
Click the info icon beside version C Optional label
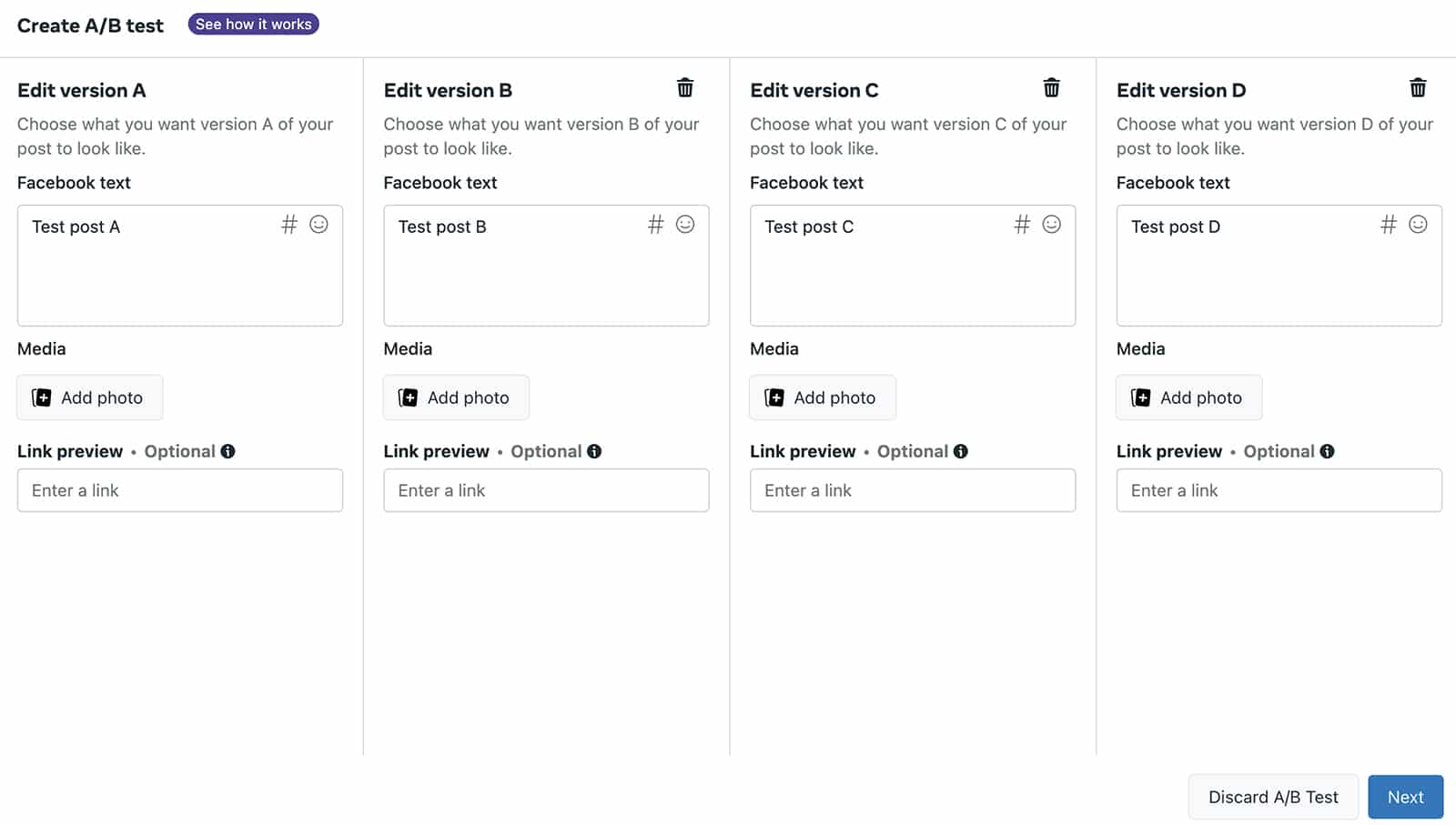(x=962, y=450)
